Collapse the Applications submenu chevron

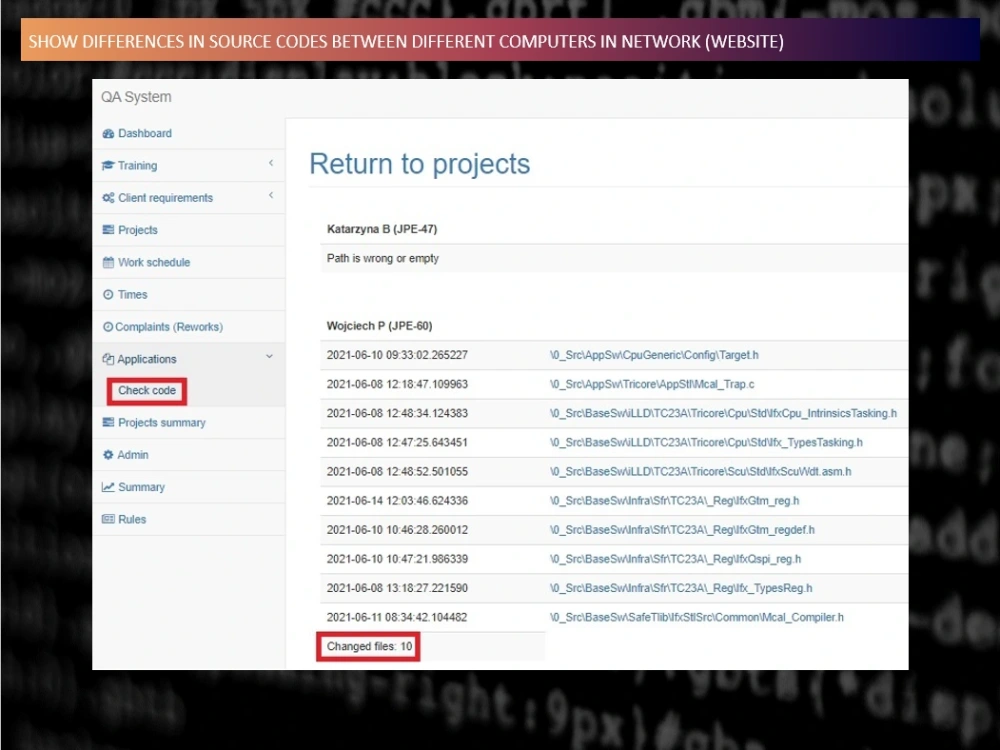[269, 357]
